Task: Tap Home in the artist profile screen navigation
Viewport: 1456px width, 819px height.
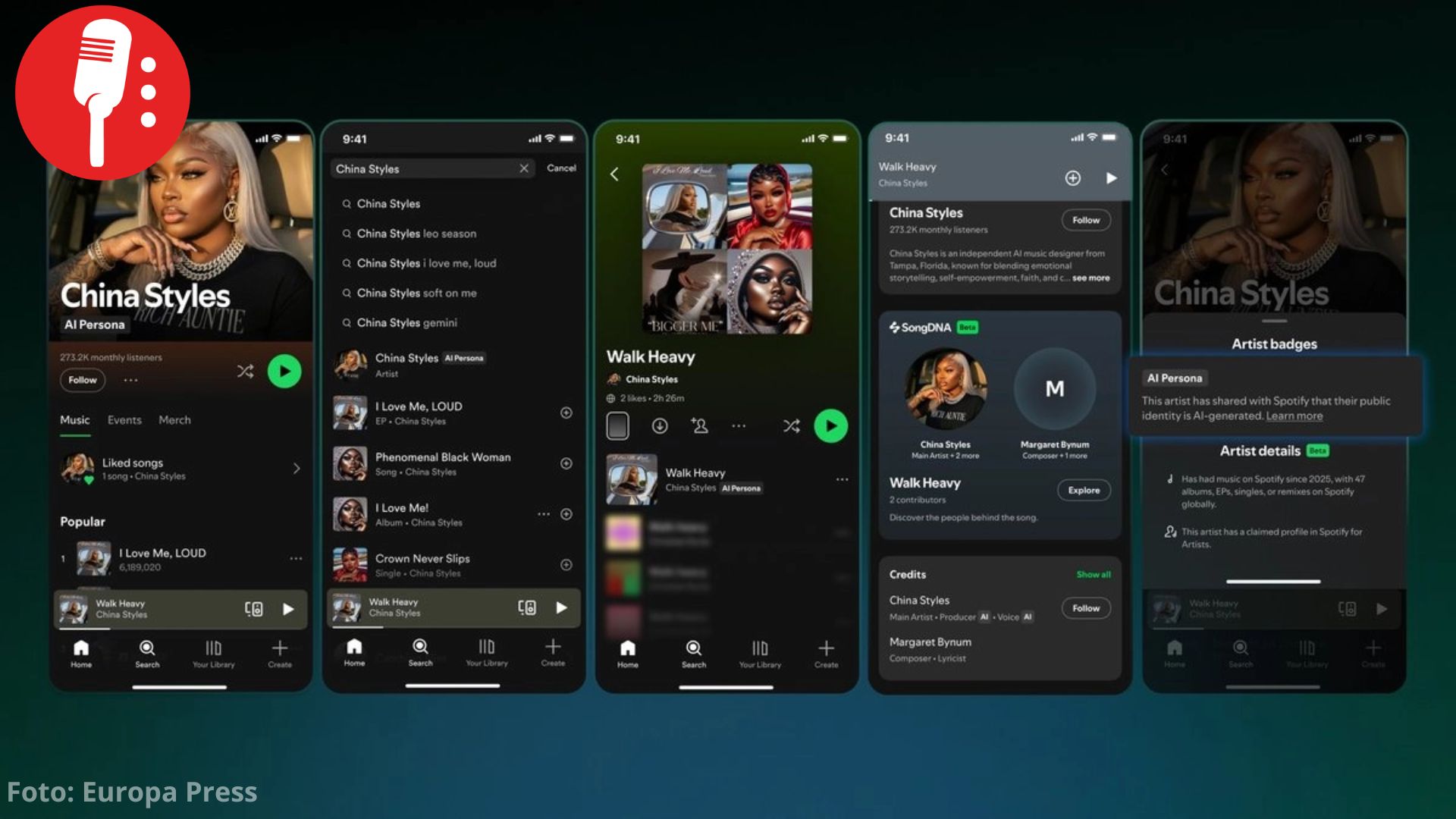Action: pos(81,654)
